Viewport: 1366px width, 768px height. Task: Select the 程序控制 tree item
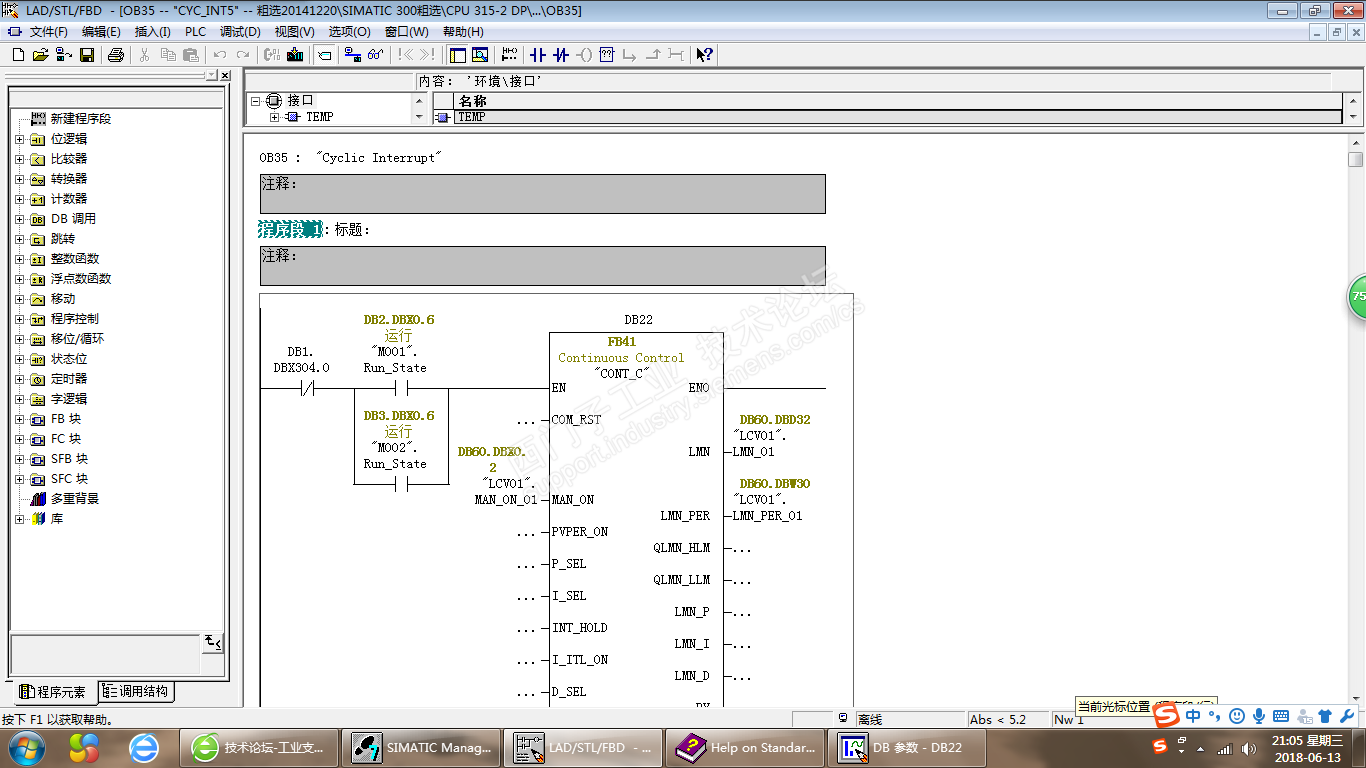75,319
